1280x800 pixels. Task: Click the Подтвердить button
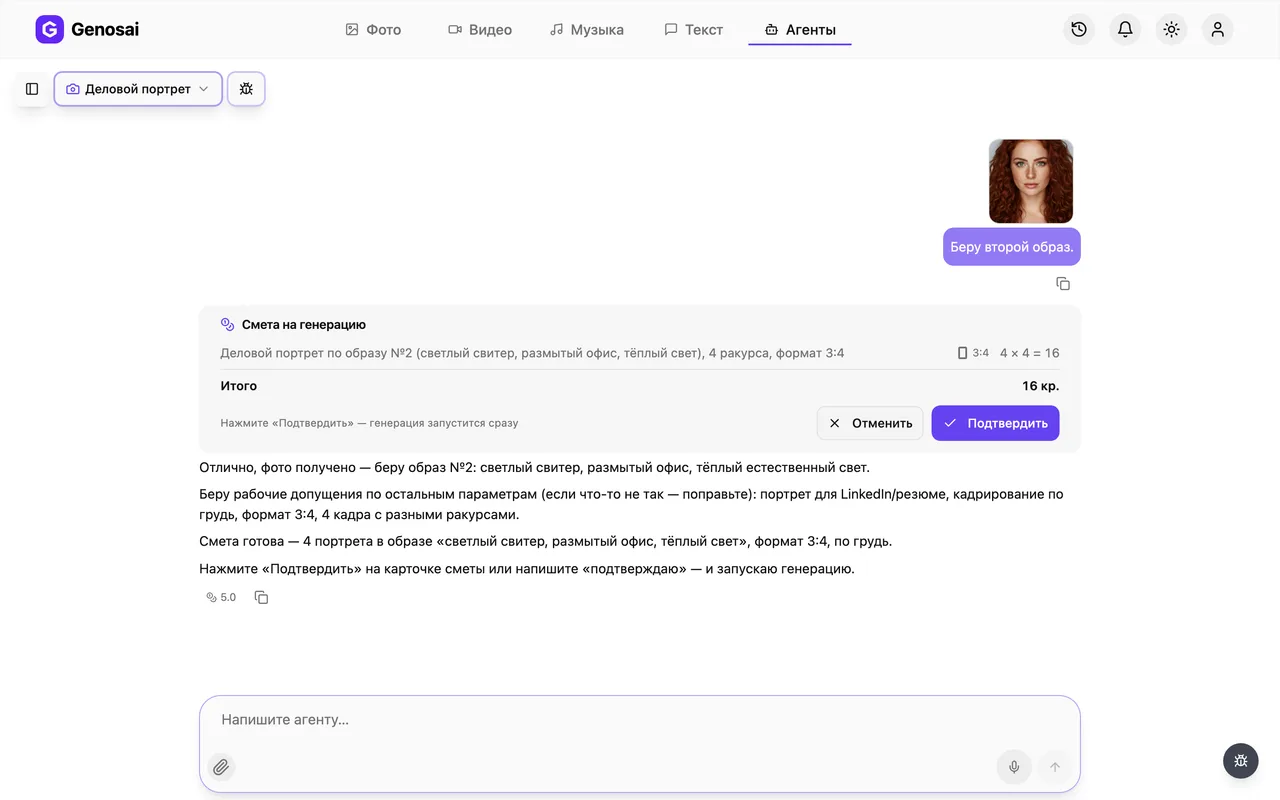point(995,423)
